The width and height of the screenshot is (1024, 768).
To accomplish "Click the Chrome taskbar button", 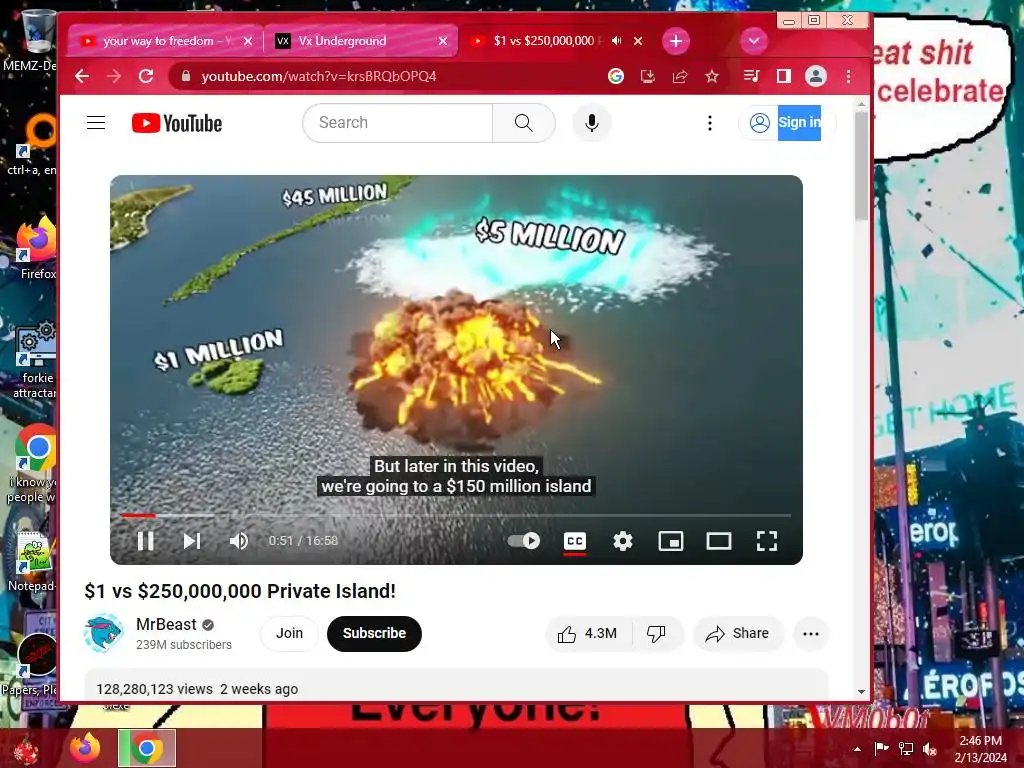I will [x=146, y=748].
